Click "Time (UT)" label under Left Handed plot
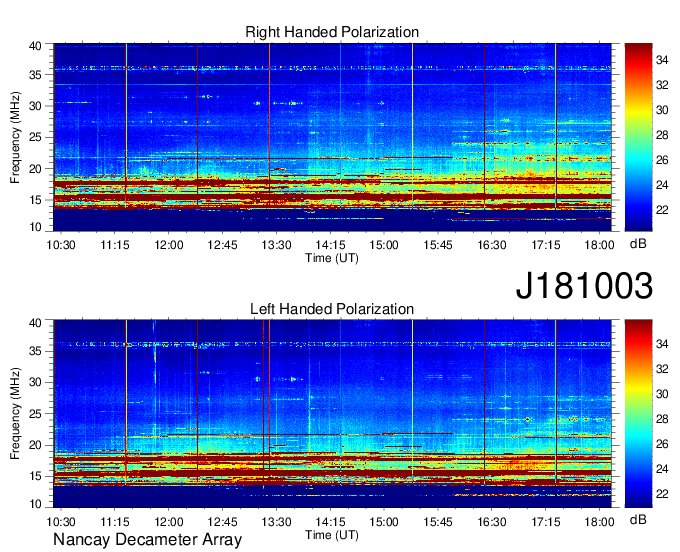The width and height of the screenshot is (680, 552). 332,535
